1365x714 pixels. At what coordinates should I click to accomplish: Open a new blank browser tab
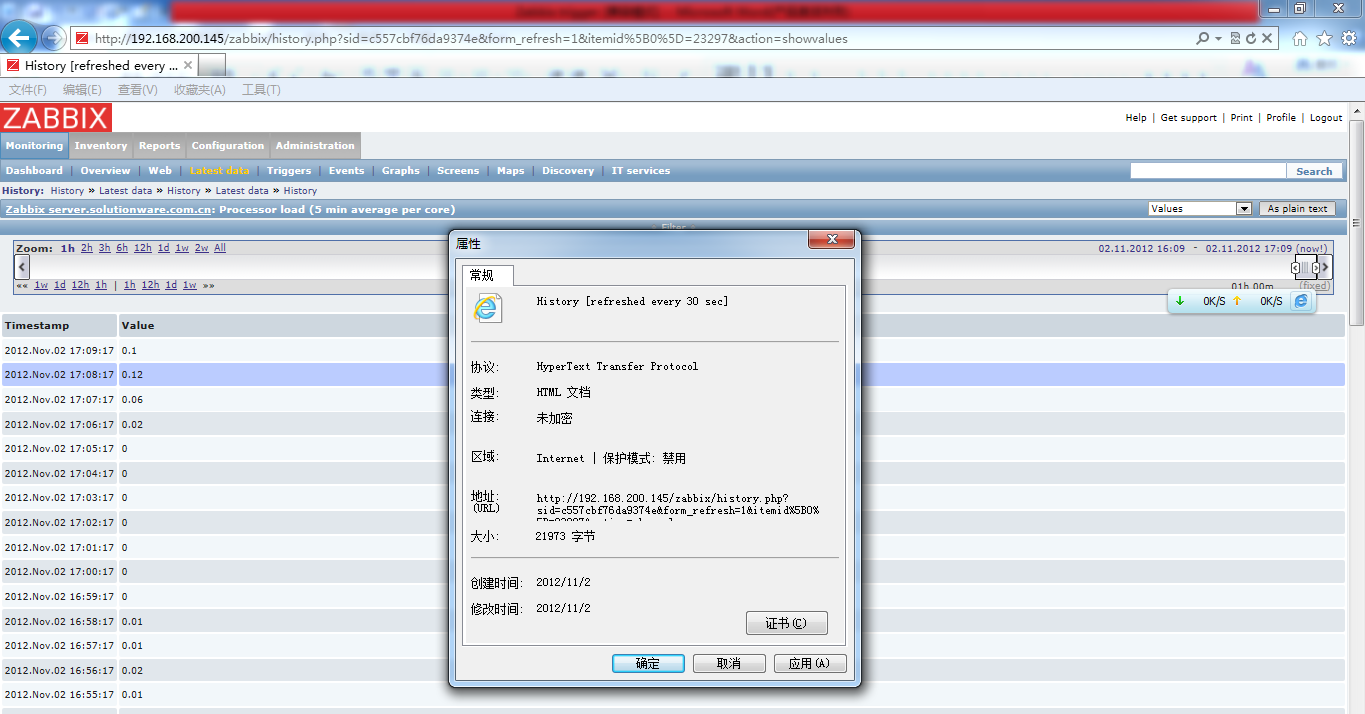[x=212, y=65]
